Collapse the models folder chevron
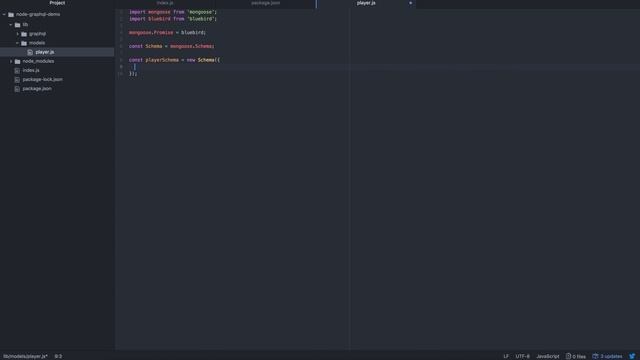Screen dimensions: 640x360 [x=18, y=43]
